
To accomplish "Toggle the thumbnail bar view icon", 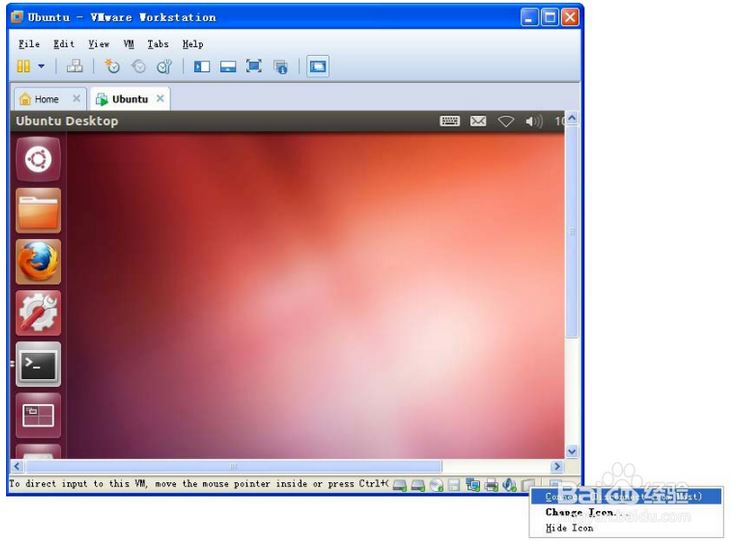I will point(228,67).
